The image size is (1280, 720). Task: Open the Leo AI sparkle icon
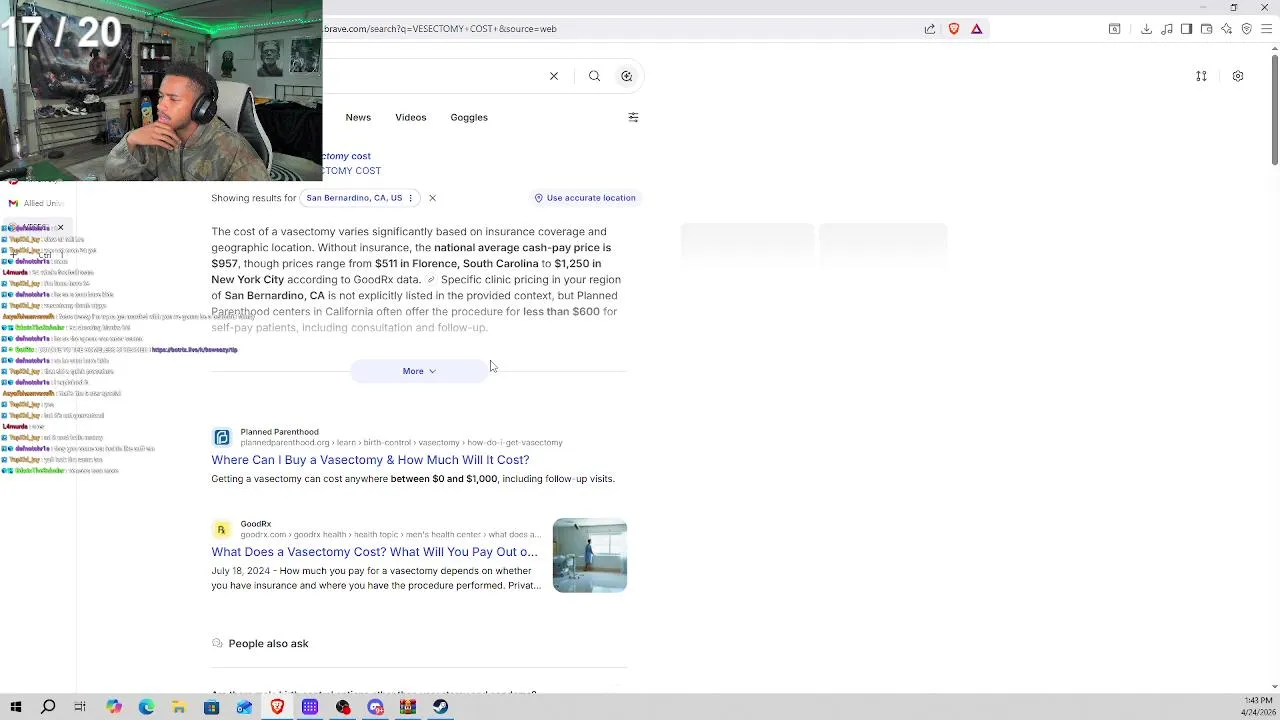(1227, 29)
